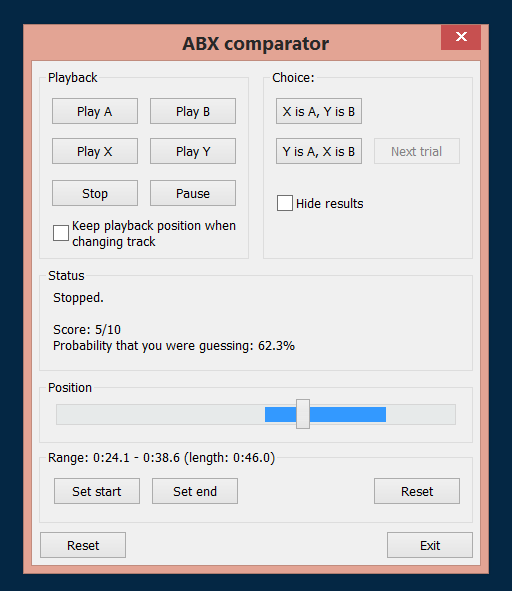Click the Next trial button
512x591 pixels.
pos(417,151)
